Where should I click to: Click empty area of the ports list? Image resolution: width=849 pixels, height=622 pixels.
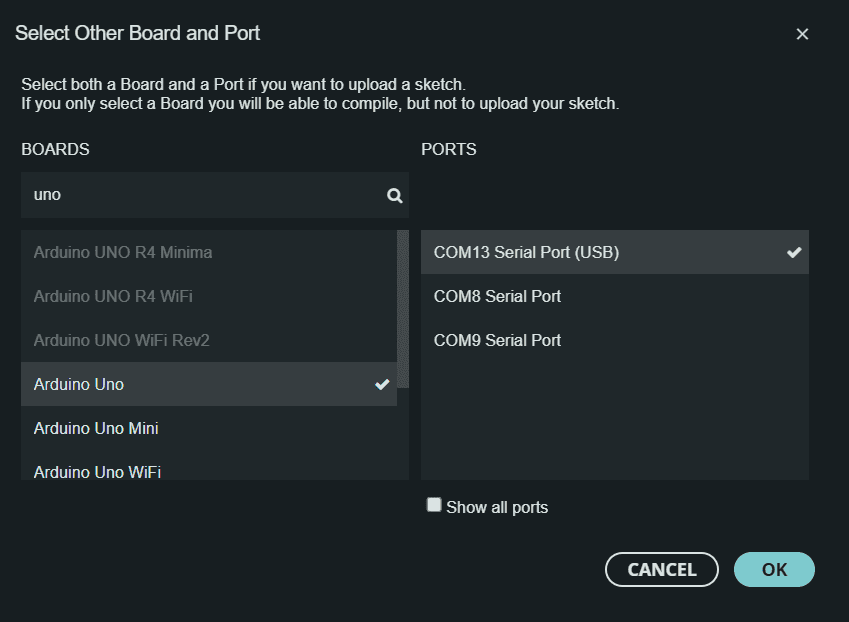pos(615,421)
